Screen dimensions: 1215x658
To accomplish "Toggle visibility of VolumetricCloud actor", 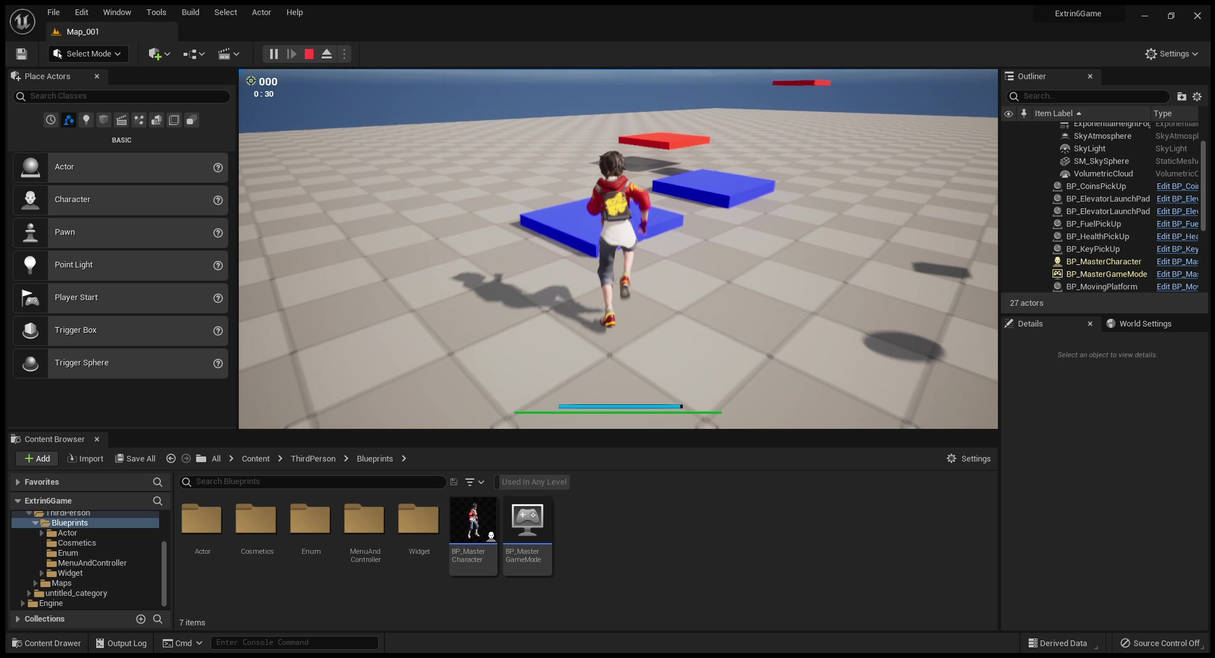I will coord(1008,173).
